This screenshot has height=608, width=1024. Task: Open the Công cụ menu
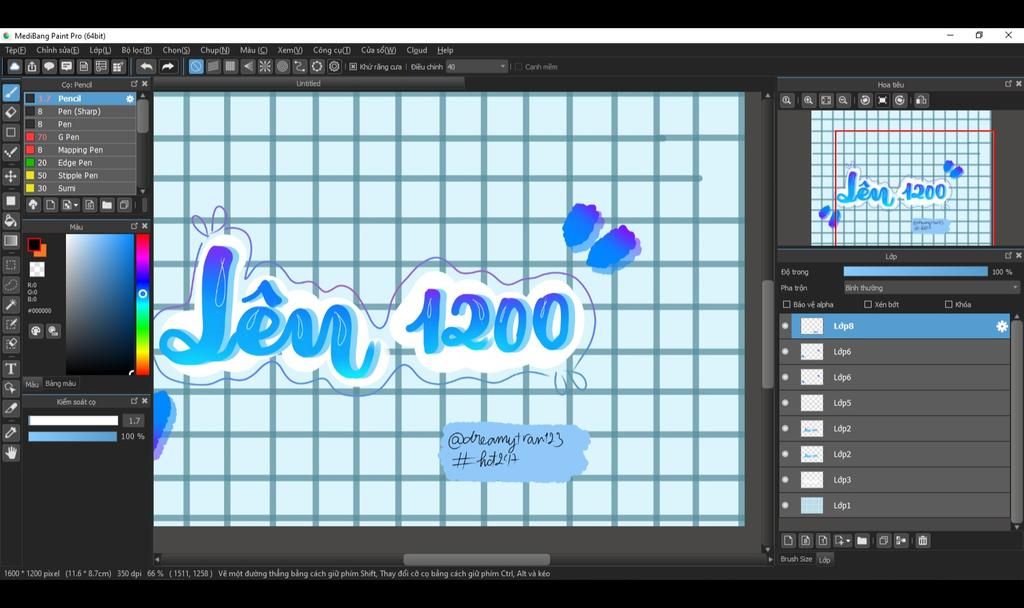click(x=332, y=50)
